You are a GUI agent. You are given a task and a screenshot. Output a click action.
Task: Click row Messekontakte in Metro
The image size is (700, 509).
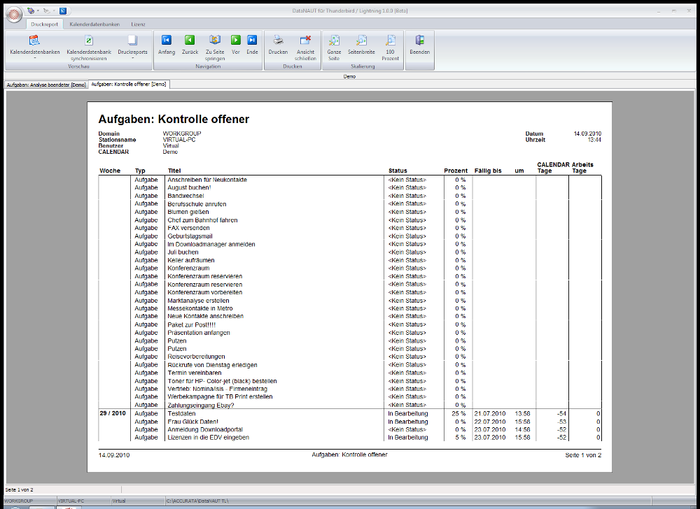click(350, 309)
